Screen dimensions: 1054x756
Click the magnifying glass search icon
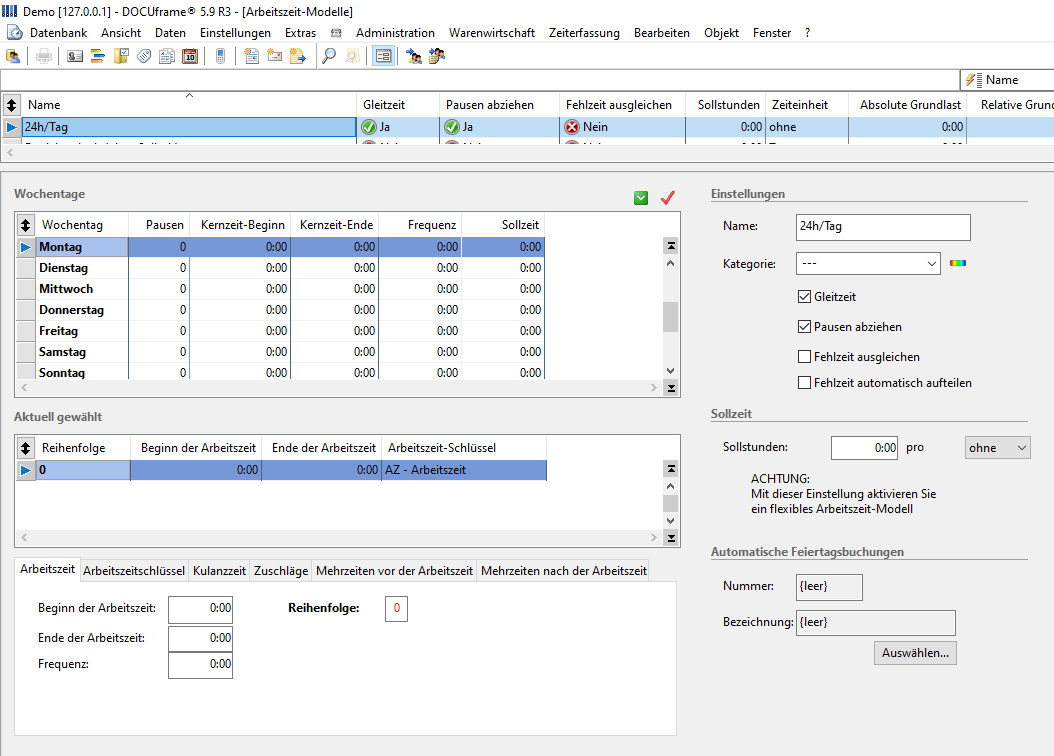tap(329, 56)
